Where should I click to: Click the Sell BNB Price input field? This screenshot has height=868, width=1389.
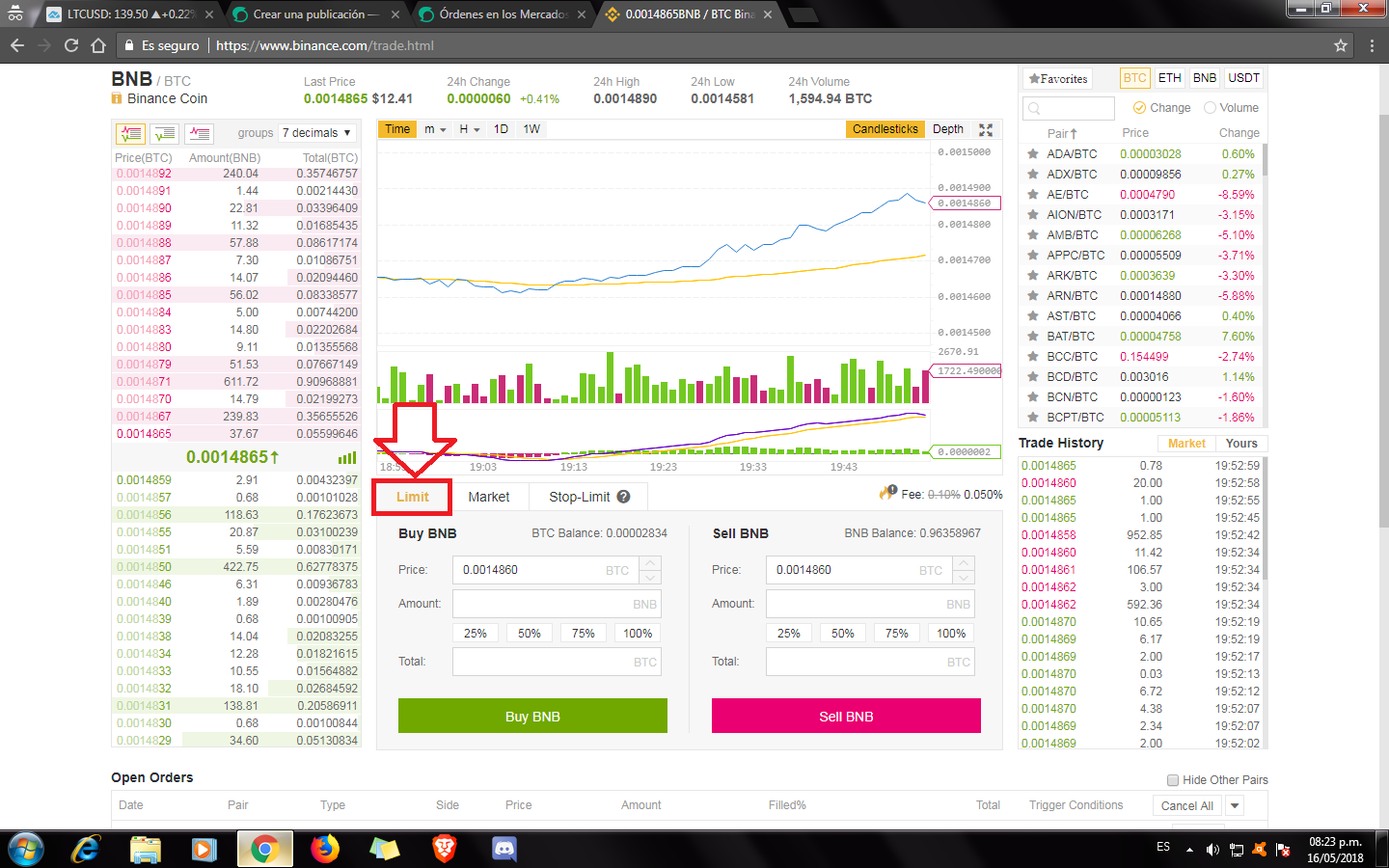coord(858,570)
